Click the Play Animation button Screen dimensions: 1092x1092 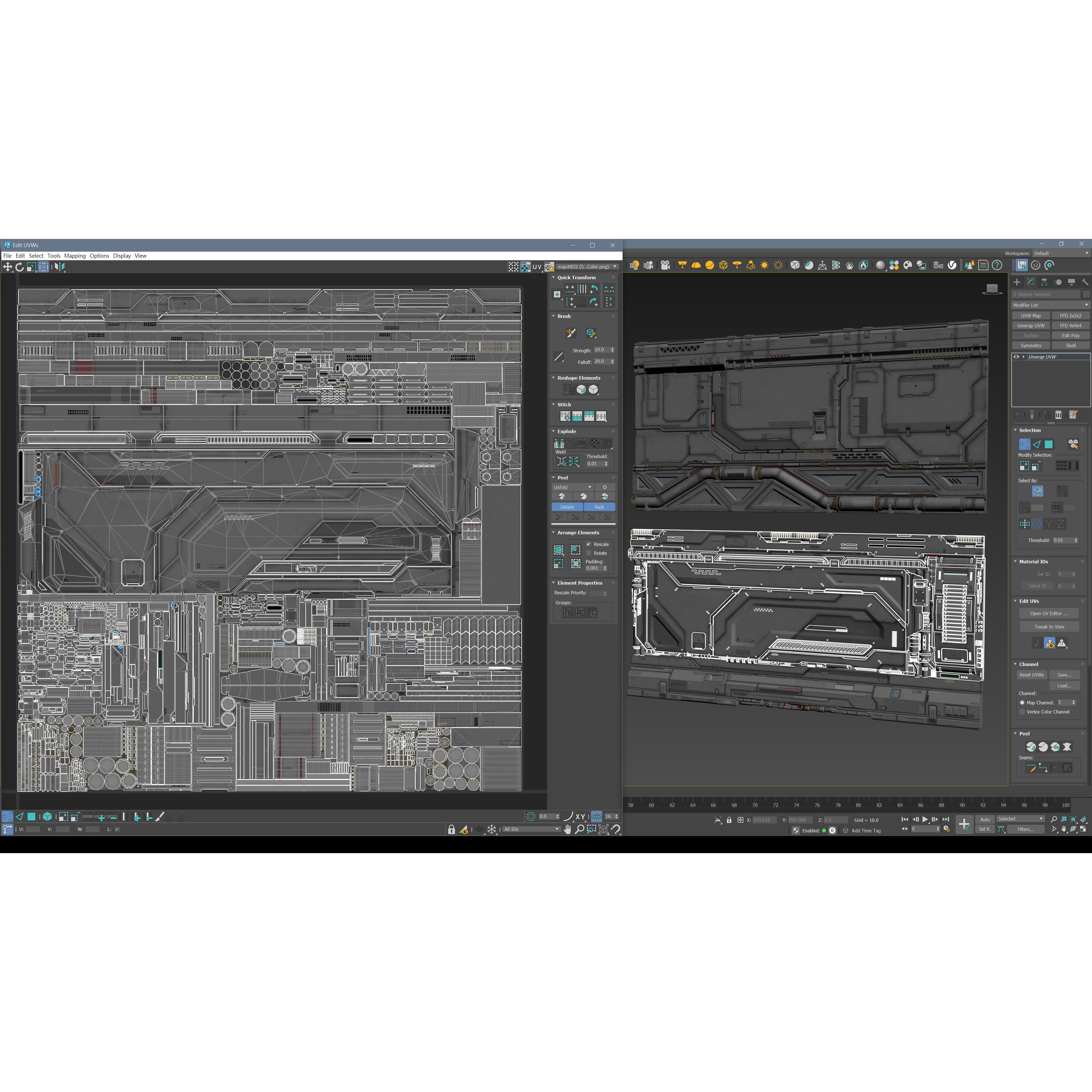pos(925,819)
